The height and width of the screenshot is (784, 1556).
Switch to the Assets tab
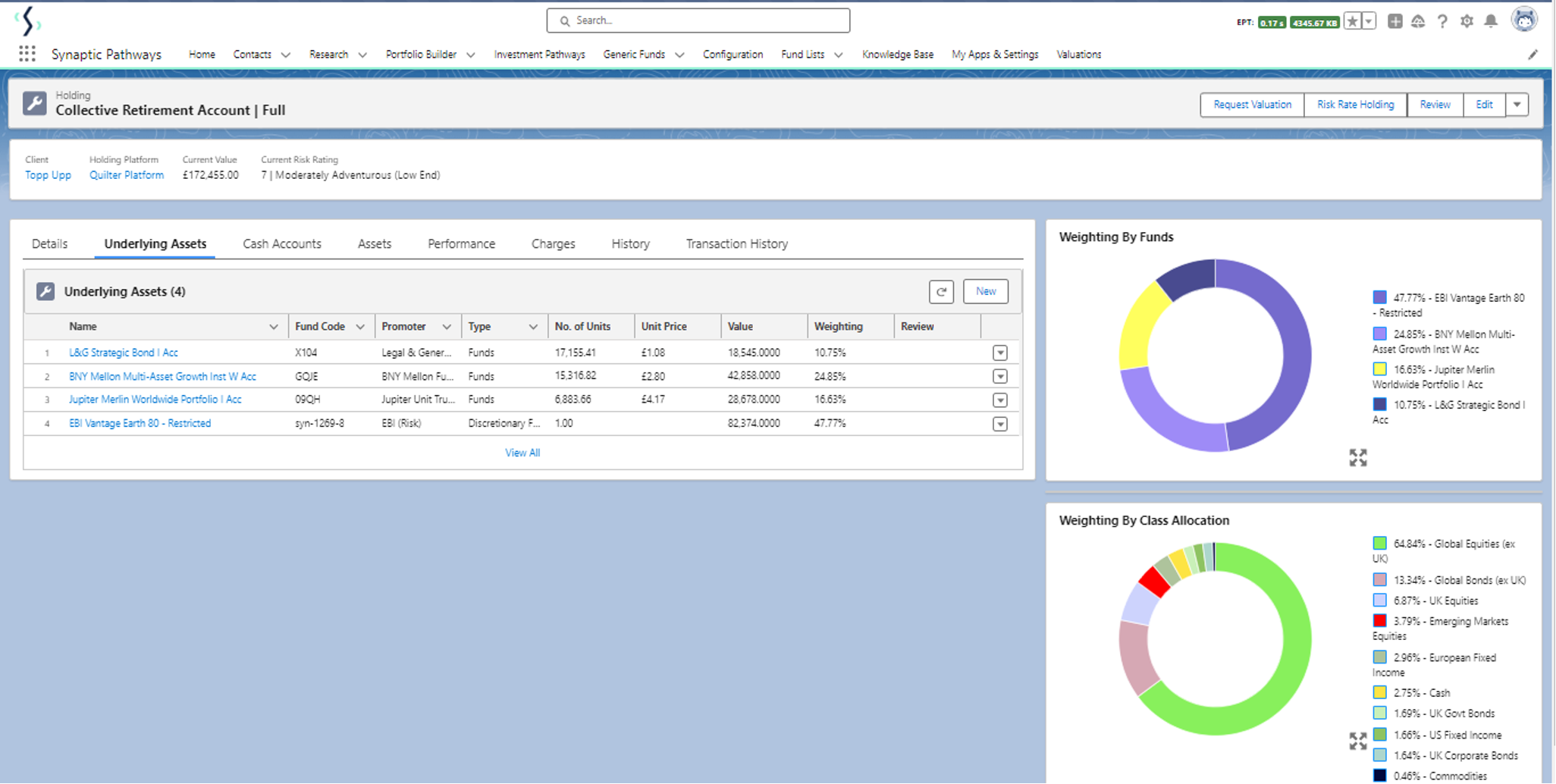click(375, 243)
